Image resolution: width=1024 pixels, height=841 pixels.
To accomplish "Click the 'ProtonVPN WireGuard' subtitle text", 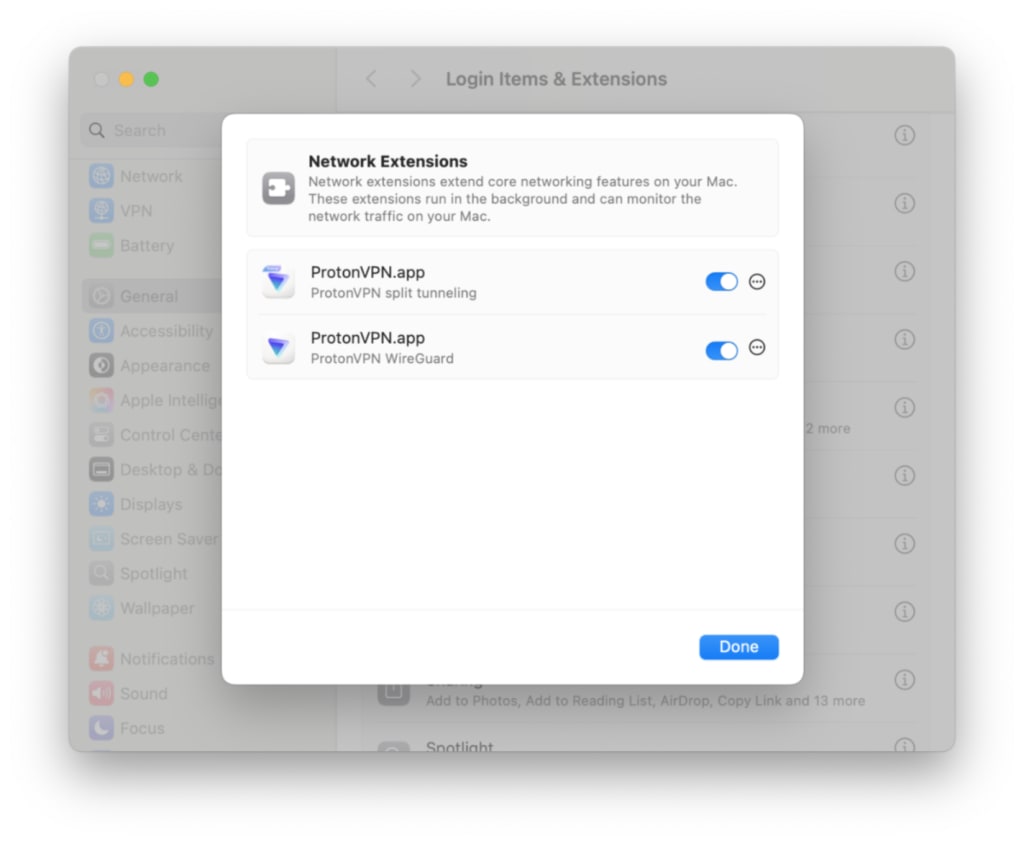I will coord(382,358).
